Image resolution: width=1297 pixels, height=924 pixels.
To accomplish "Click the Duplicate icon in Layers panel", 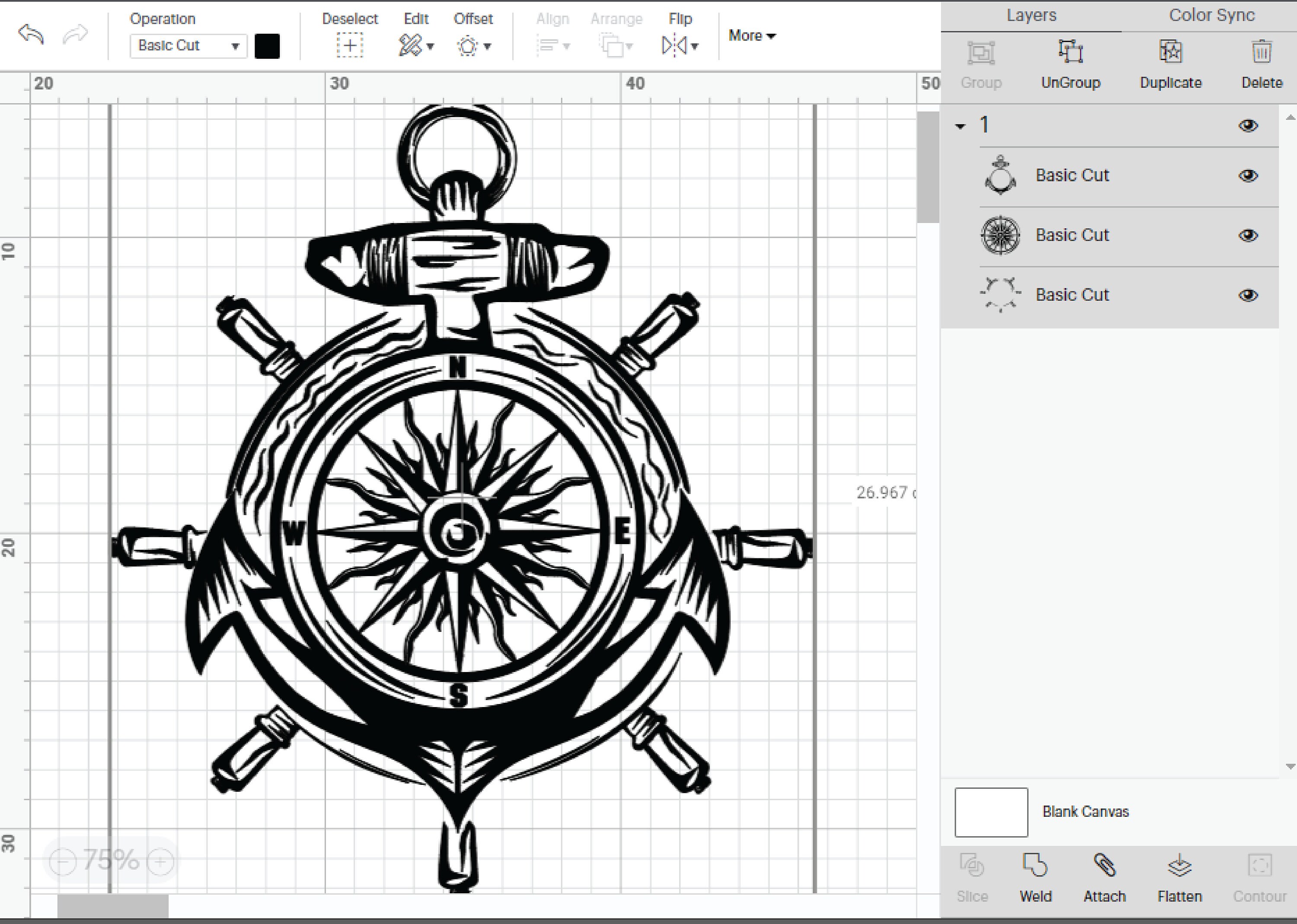I will (x=1170, y=52).
